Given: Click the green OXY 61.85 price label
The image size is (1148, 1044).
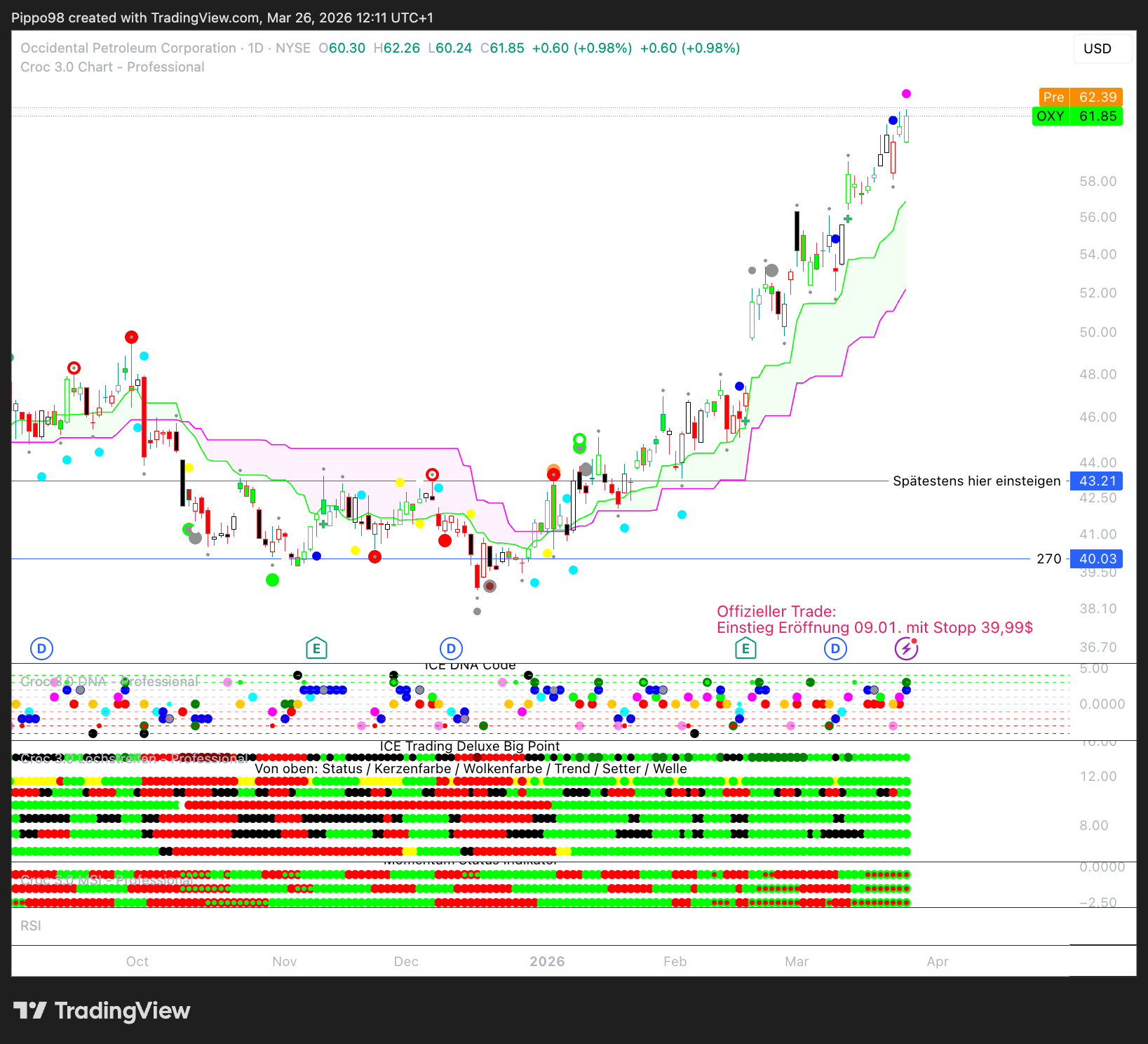Looking at the screenshot, I should pos(1077,116).
